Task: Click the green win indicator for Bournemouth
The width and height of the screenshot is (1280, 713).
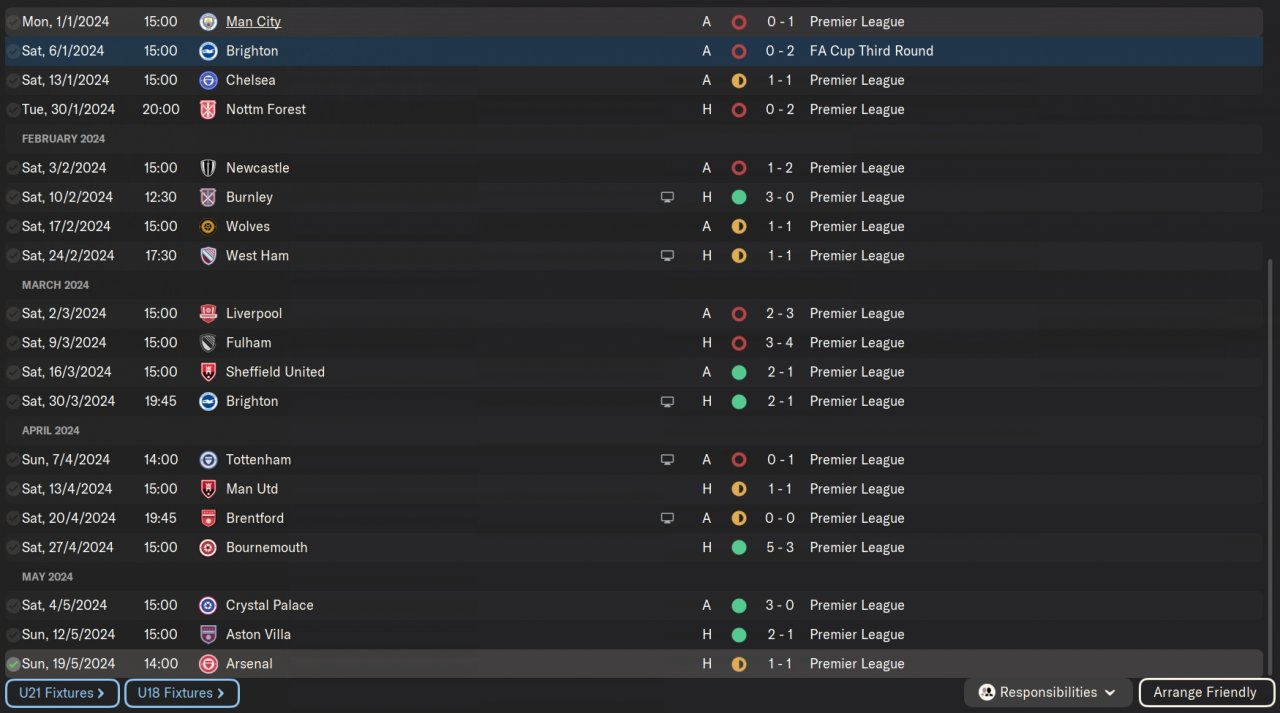Action: coord(739,548)
